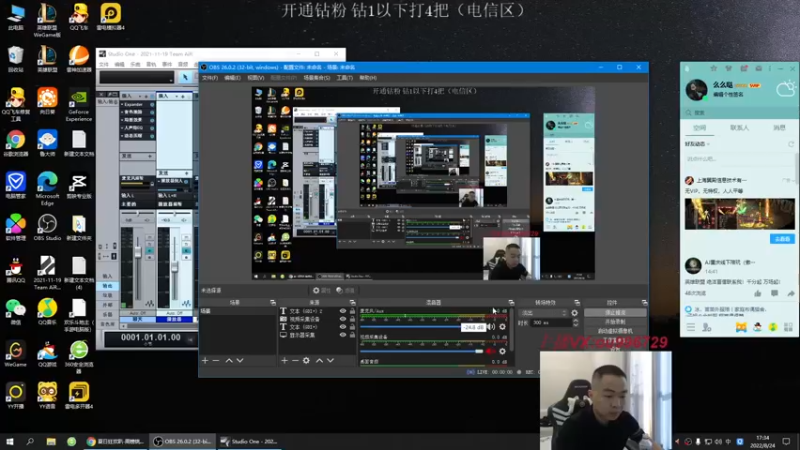Move selected source up in OBS Sources panel
This screenshot has width=800, height=450.
pos(319,361)
